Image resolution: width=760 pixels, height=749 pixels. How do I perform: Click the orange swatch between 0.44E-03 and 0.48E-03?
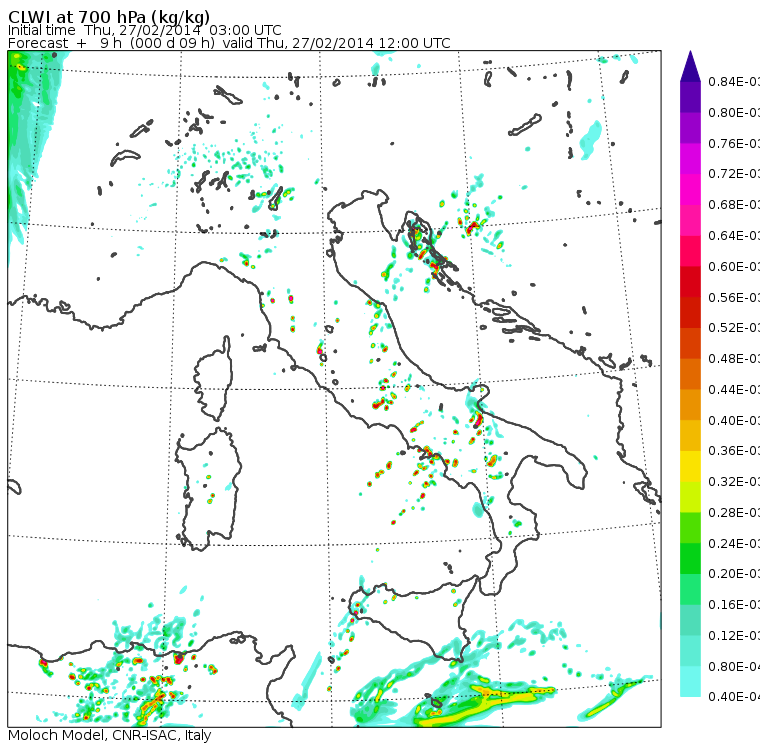pyautogui.click(x=690, y=374)
